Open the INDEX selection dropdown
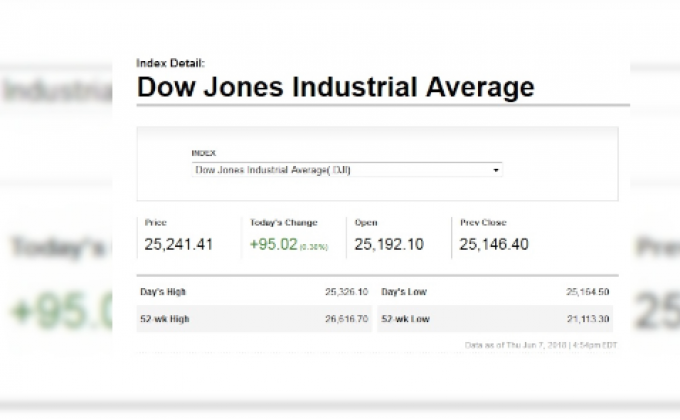This screenshot has height=420, width=680. coord(346,170)
